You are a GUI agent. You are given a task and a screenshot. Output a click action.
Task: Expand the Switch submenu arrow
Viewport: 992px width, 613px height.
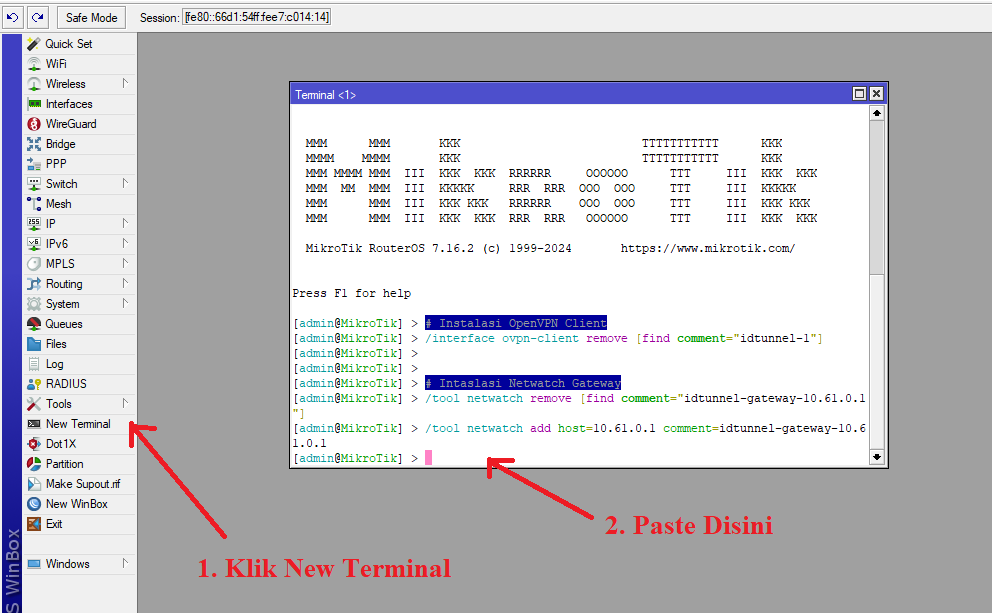[x=125, y=183]
